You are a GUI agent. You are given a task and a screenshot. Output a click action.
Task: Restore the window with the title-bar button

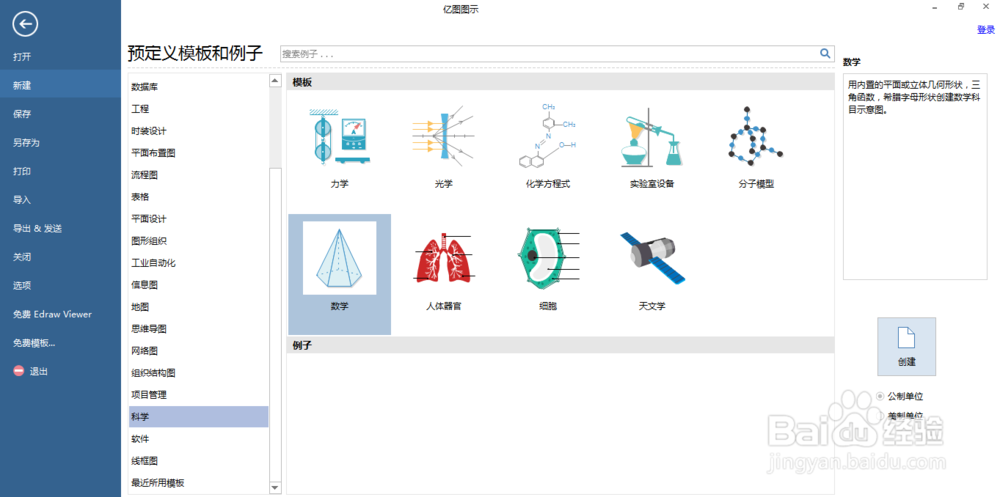(960, 7)
